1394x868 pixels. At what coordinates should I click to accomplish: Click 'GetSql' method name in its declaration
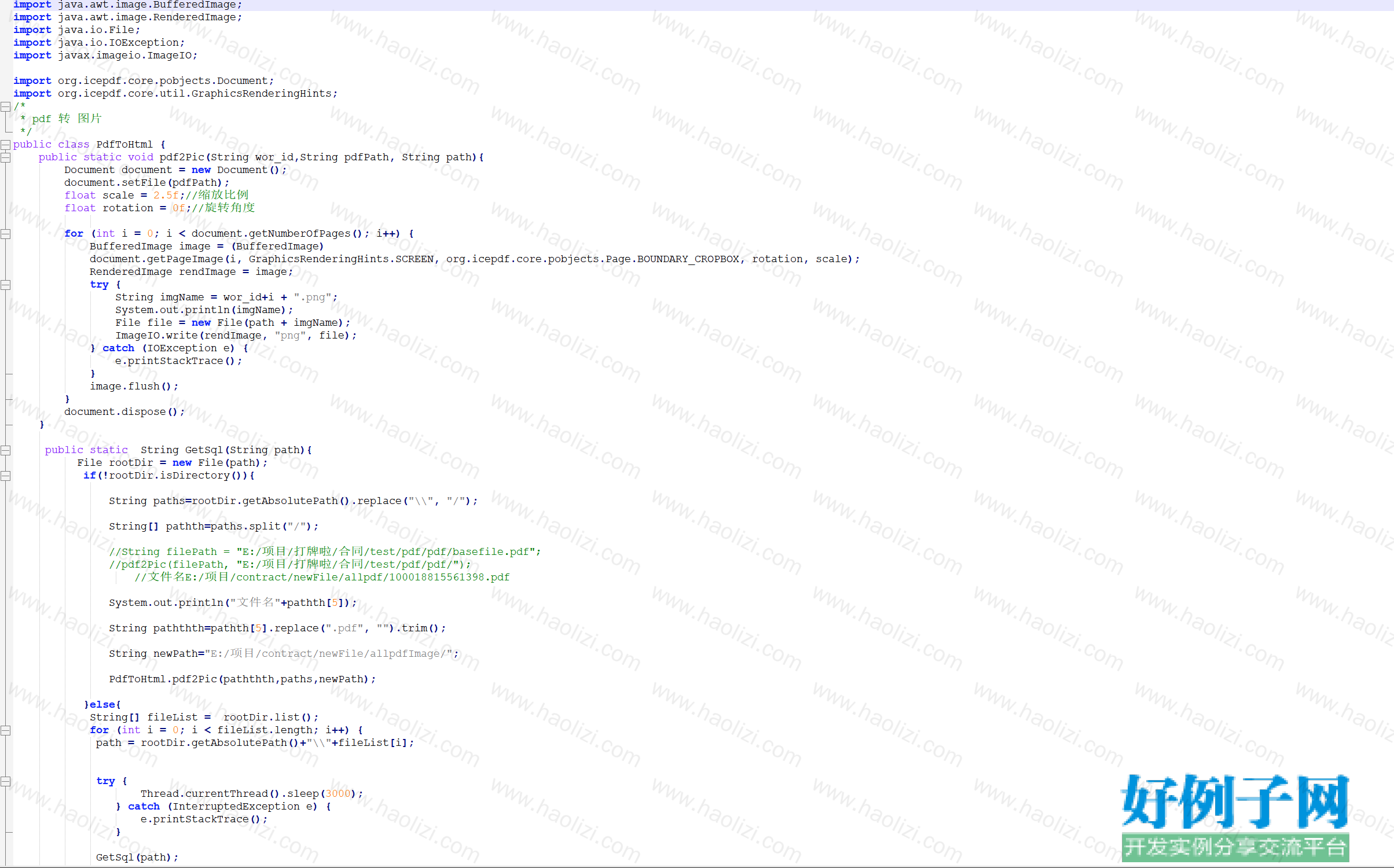204,450
